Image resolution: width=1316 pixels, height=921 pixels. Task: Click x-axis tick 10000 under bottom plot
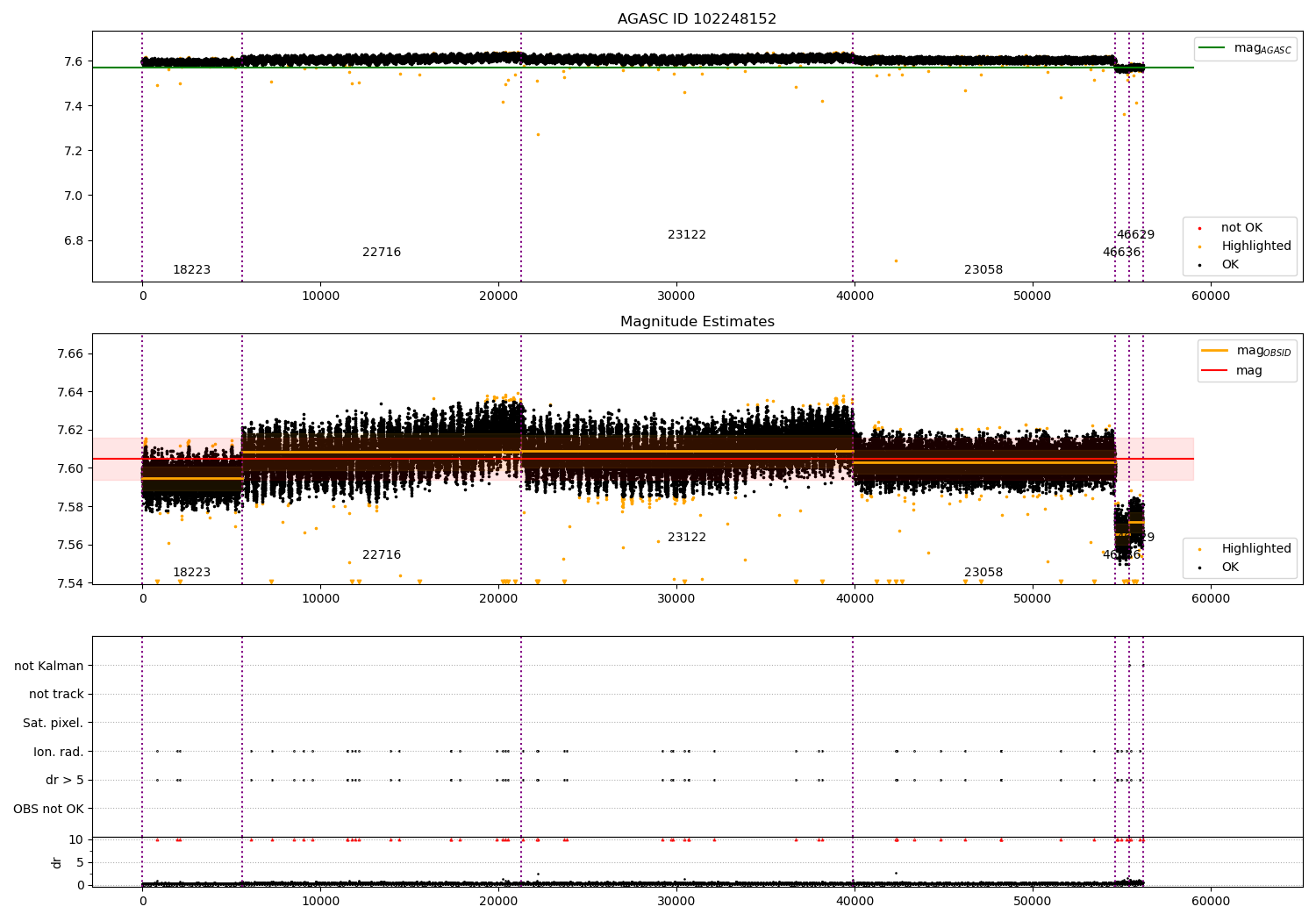pos(320,902)
